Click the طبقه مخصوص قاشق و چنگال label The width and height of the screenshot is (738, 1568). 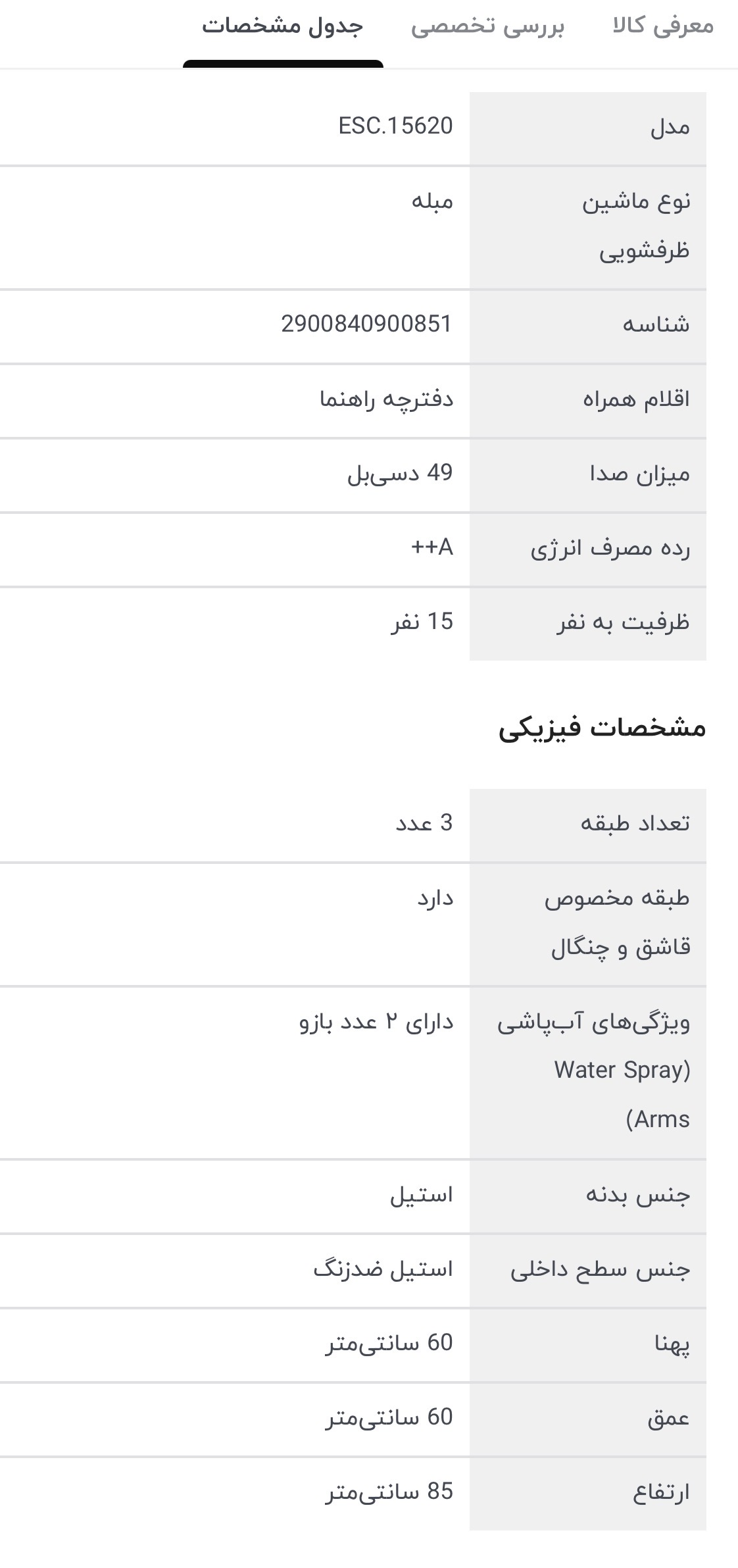click(x=617, y=923)
